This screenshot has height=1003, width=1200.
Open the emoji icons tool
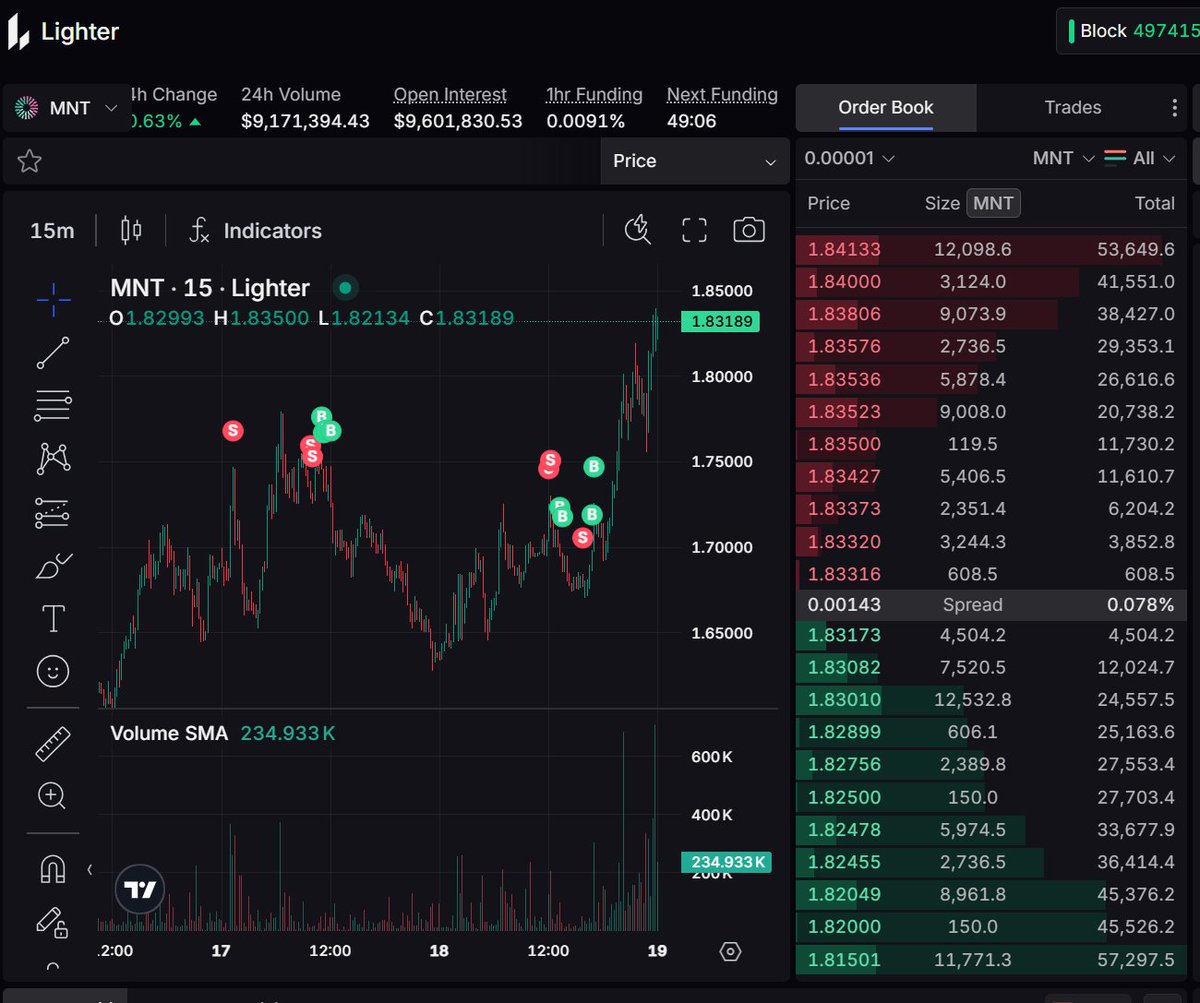[x=53, y=671]
